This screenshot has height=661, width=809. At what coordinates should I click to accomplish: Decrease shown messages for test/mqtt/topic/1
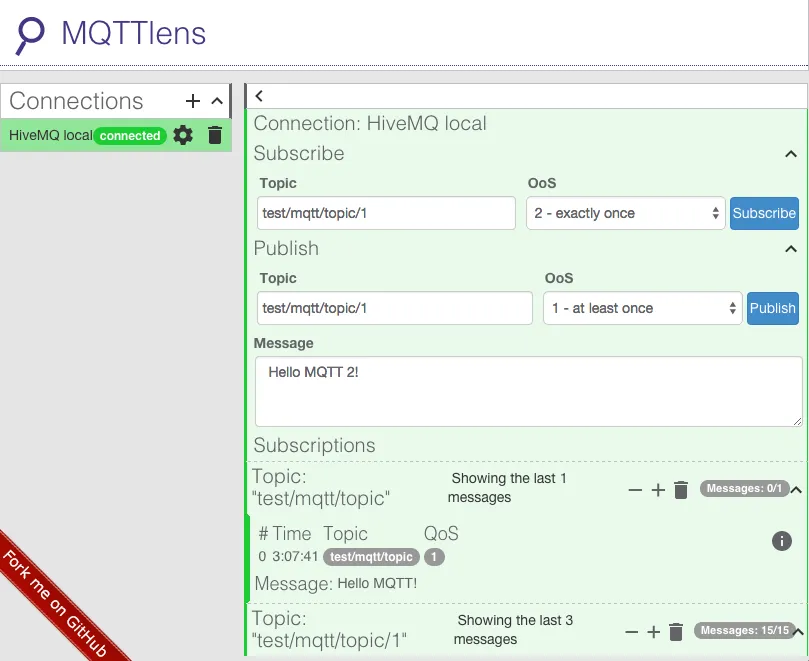632,632
